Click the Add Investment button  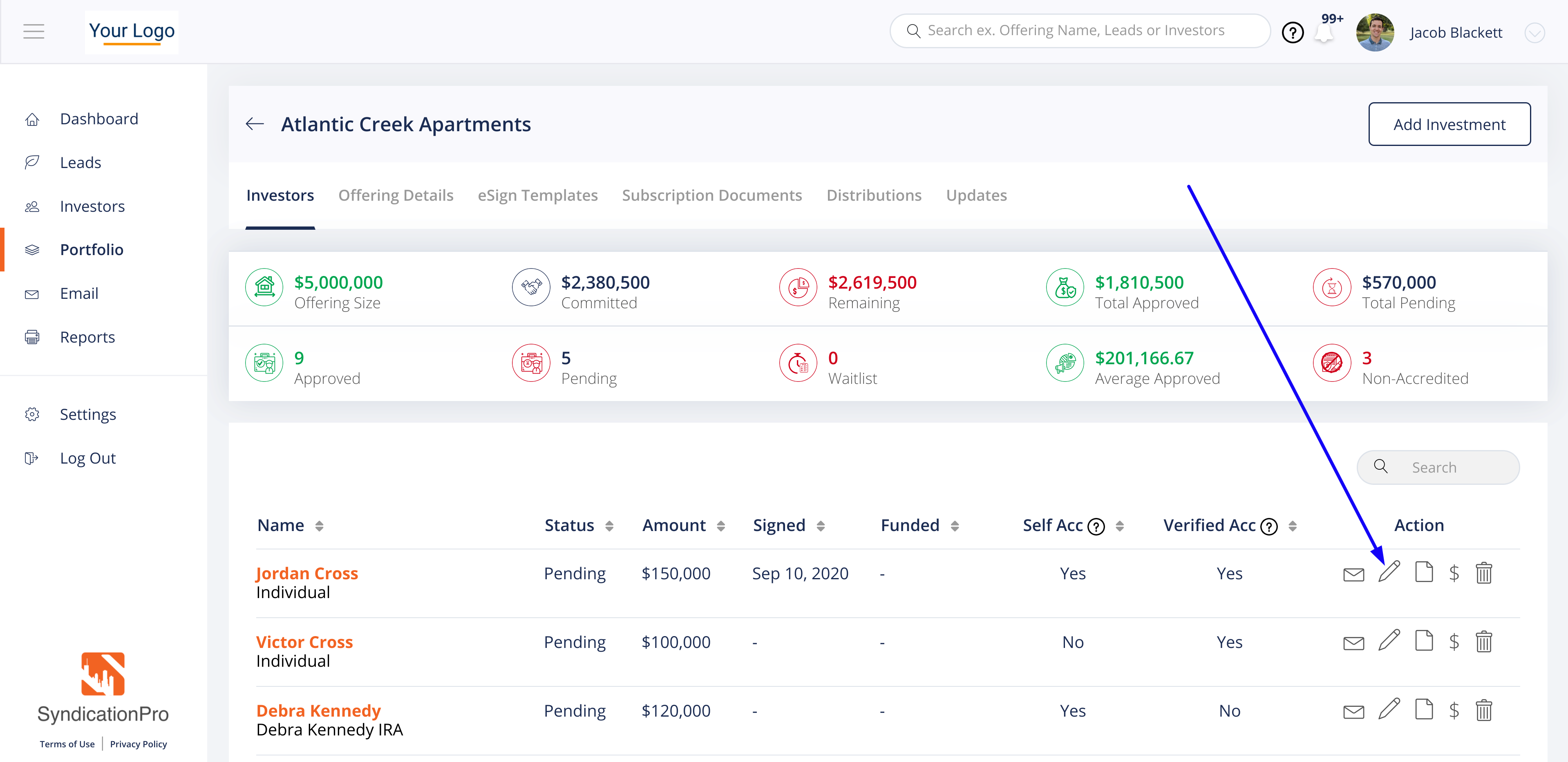tap(1449, 124)
